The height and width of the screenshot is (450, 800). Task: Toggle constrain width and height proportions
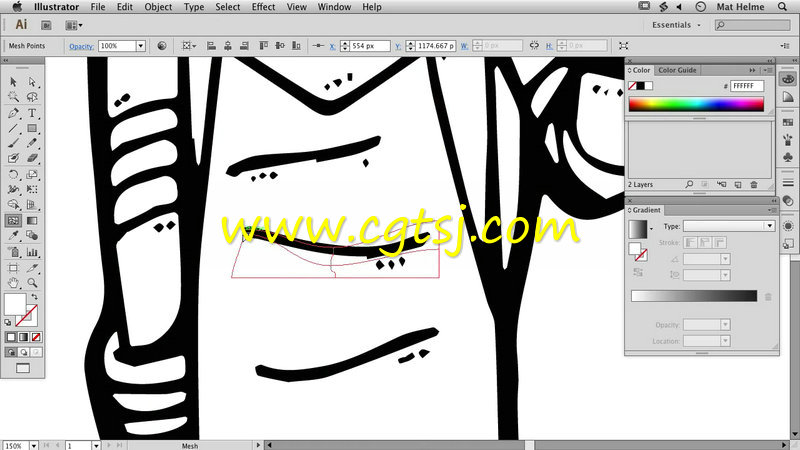[534, 45]
